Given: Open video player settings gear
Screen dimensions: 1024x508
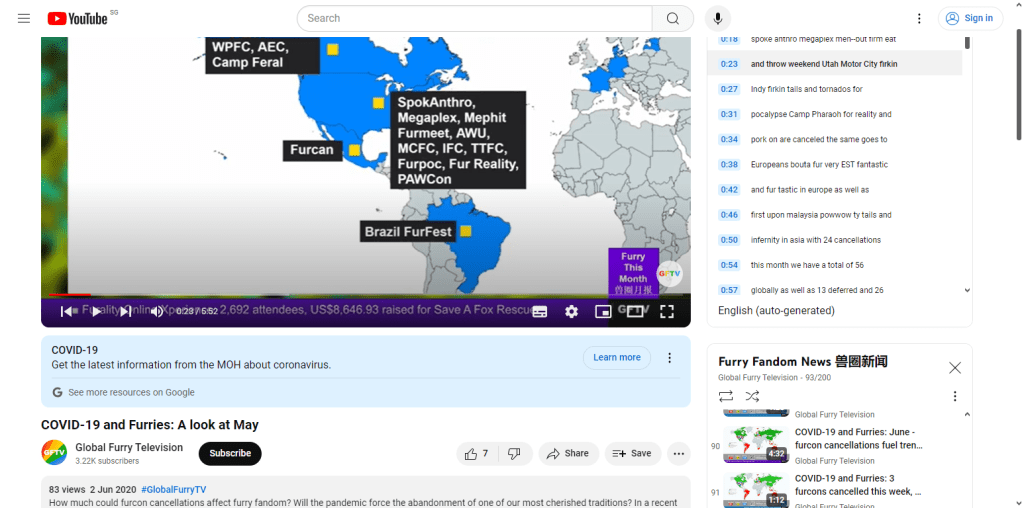Looking at the screenshot, I should pos(571,311).
